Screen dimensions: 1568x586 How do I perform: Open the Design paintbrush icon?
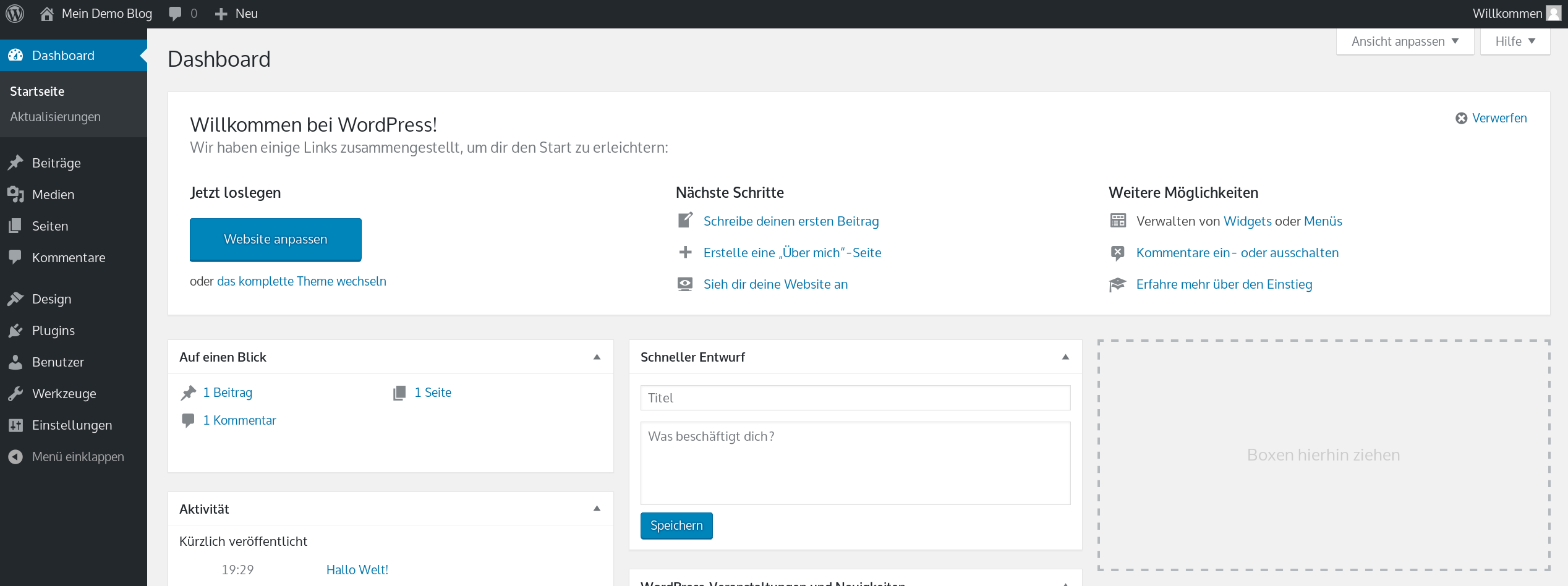(15, 299)
